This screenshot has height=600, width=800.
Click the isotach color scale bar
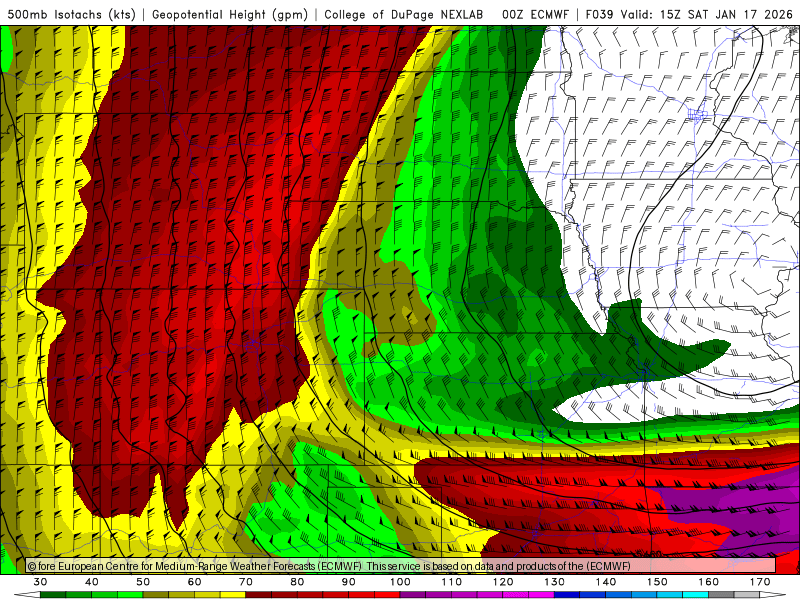tap(401, 595)
